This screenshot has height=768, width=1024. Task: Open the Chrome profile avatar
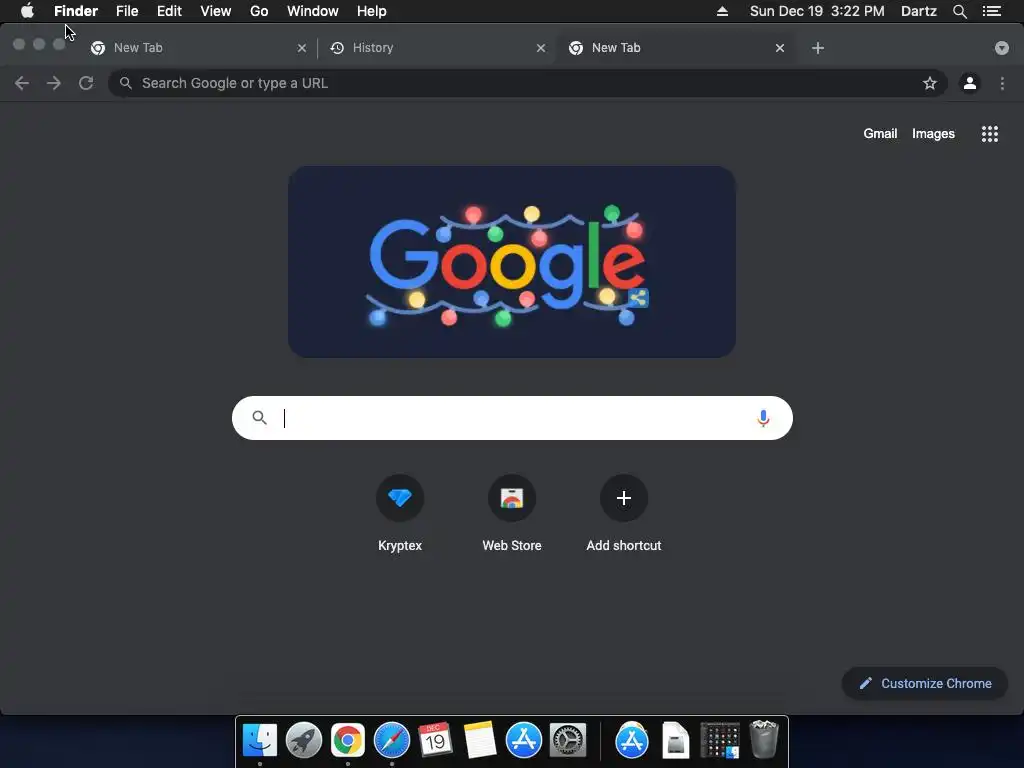[x=969, y=83]
